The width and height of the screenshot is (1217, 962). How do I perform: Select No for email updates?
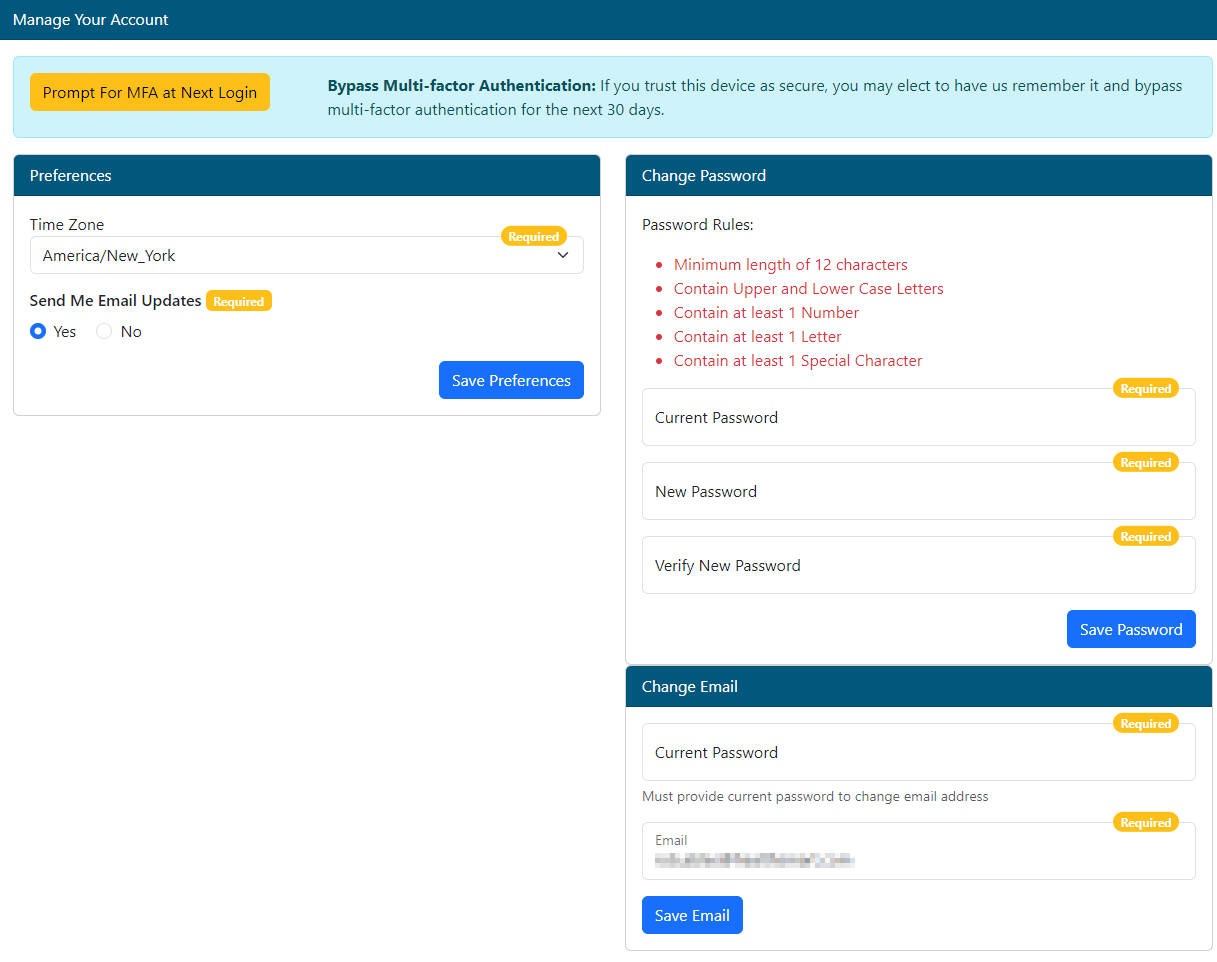click(x=104, y=331)
